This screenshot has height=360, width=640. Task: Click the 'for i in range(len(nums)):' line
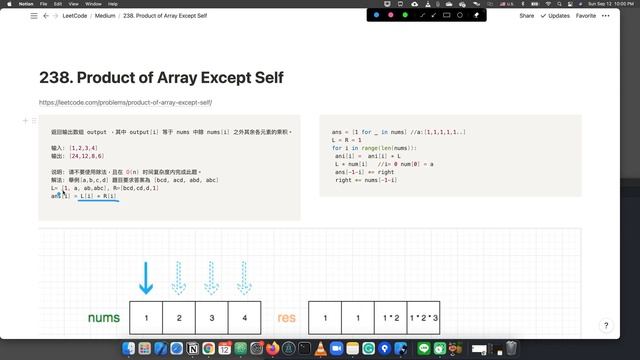coord(374,148)
